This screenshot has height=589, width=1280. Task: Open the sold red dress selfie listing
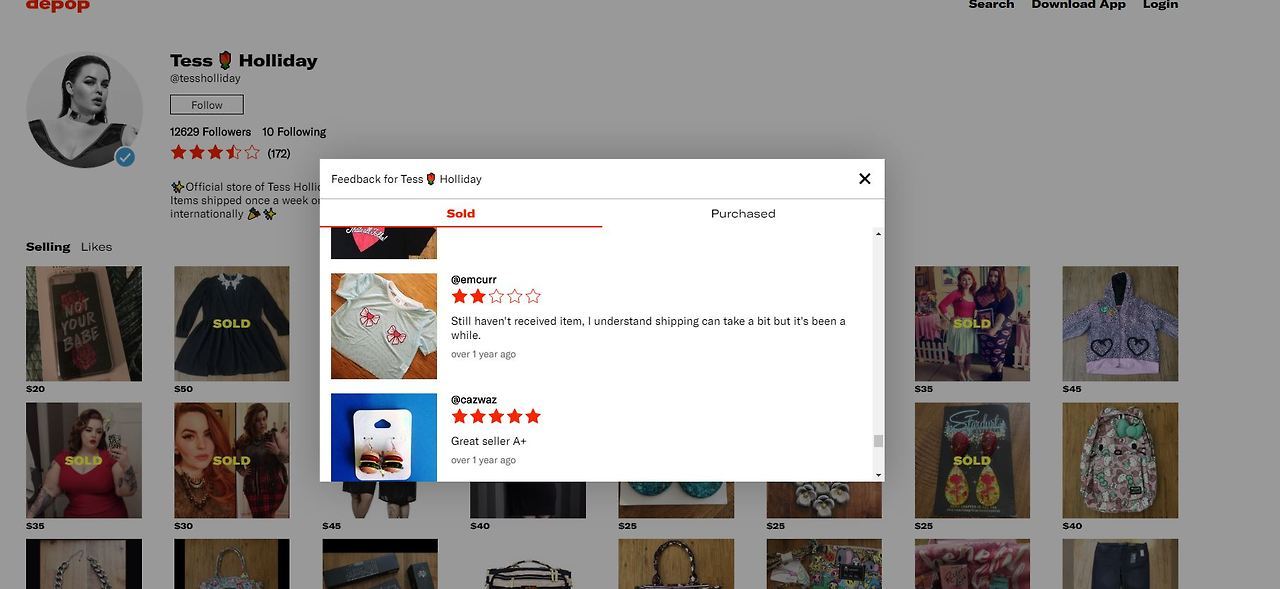tap(84, 460)
